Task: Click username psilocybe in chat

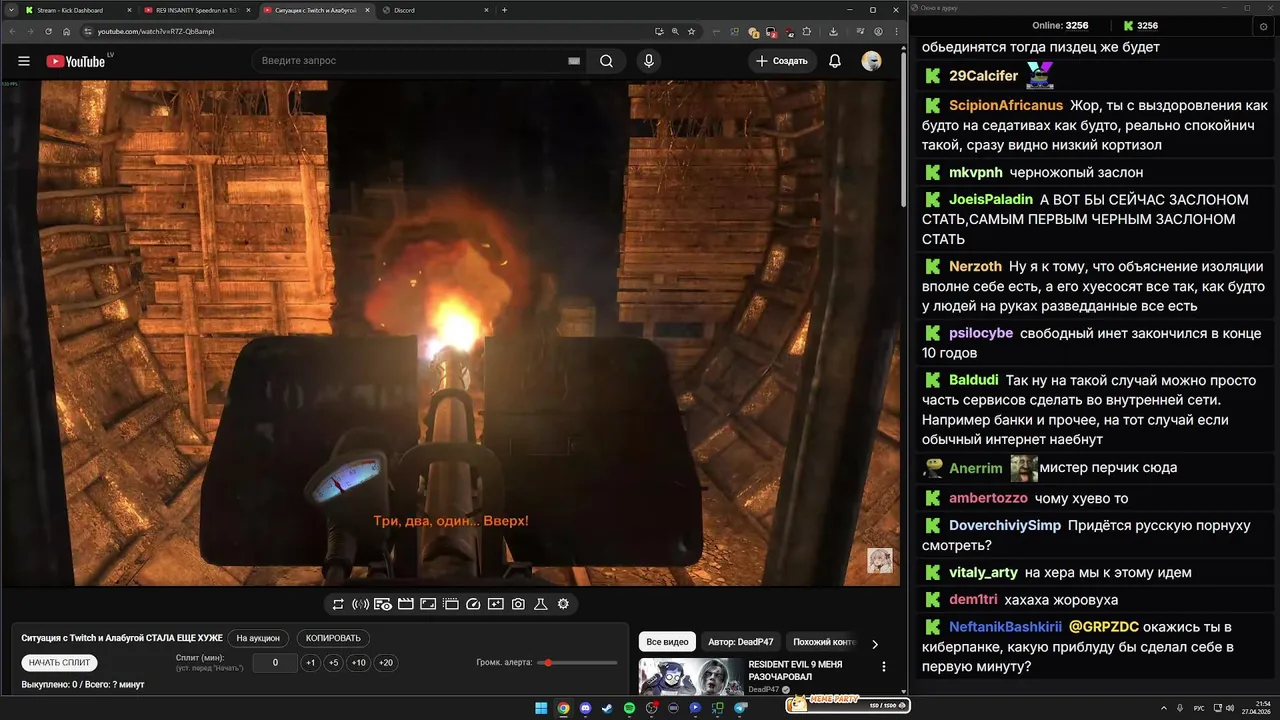Action: [x=981, y=333]
